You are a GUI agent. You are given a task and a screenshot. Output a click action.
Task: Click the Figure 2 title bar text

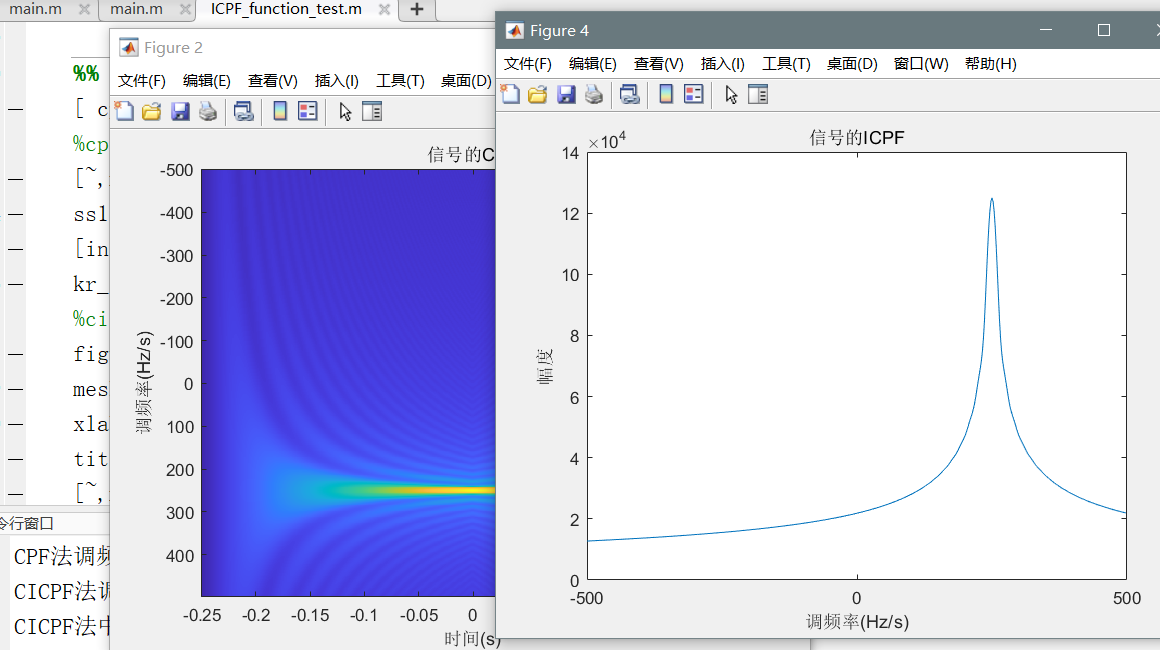point(173,47)
